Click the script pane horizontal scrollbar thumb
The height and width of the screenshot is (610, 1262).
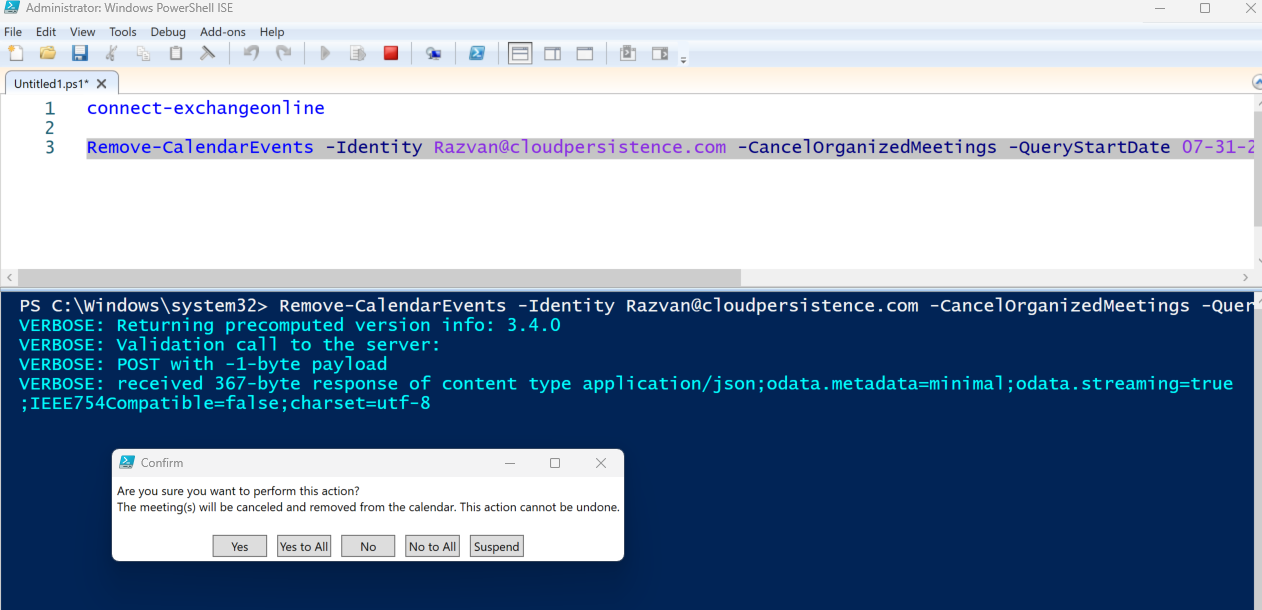378,278
